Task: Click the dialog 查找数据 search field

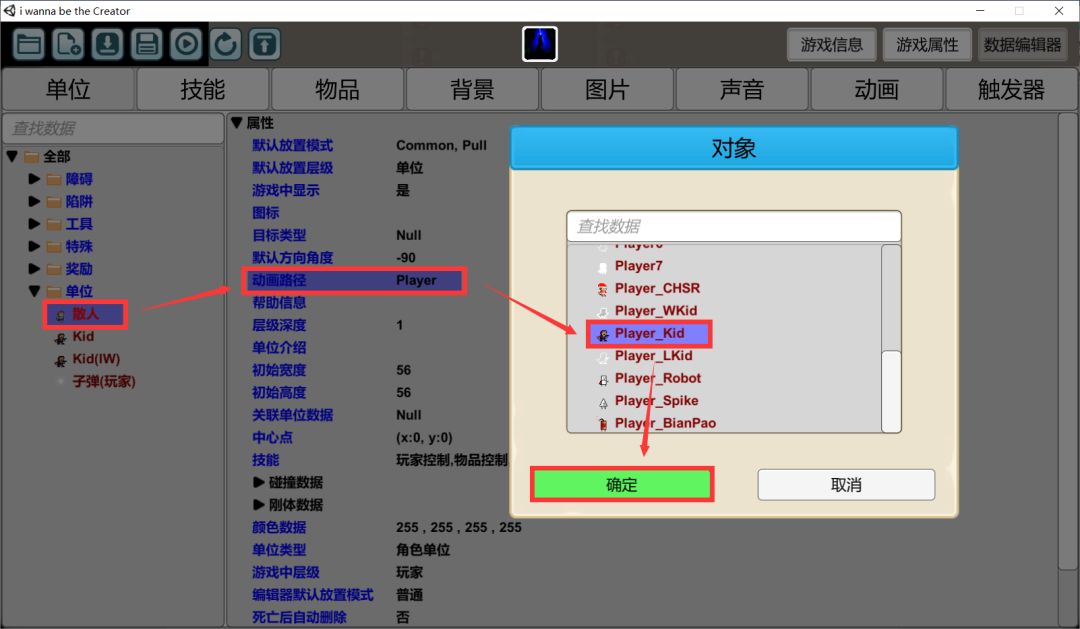Action: click(733, 226)
